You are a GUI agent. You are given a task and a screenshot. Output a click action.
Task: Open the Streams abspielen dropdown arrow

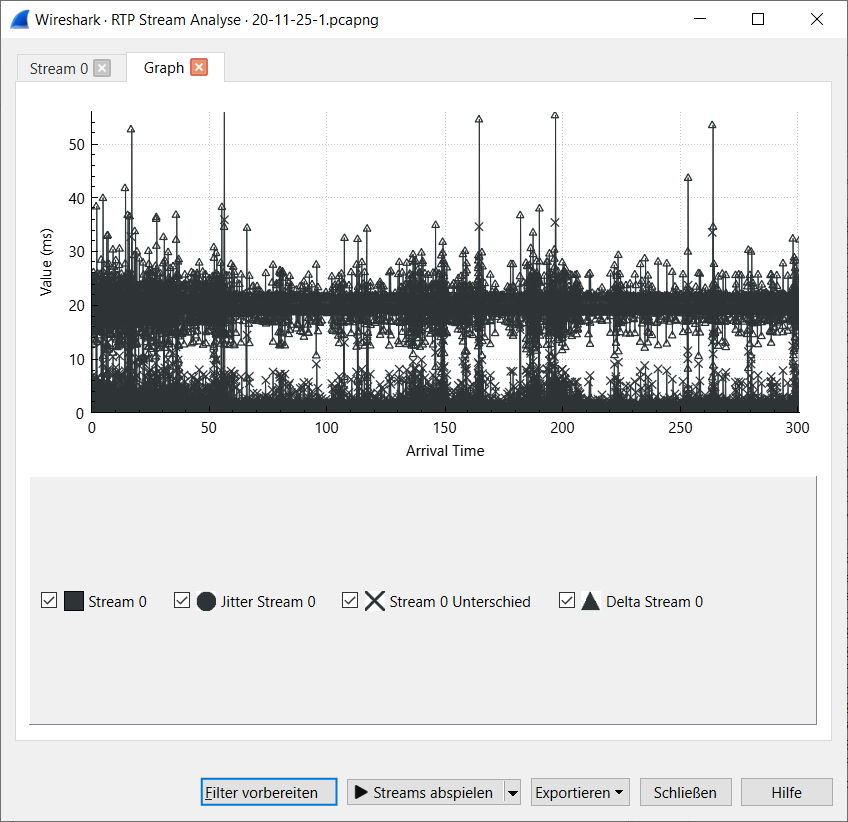[513, 791]
